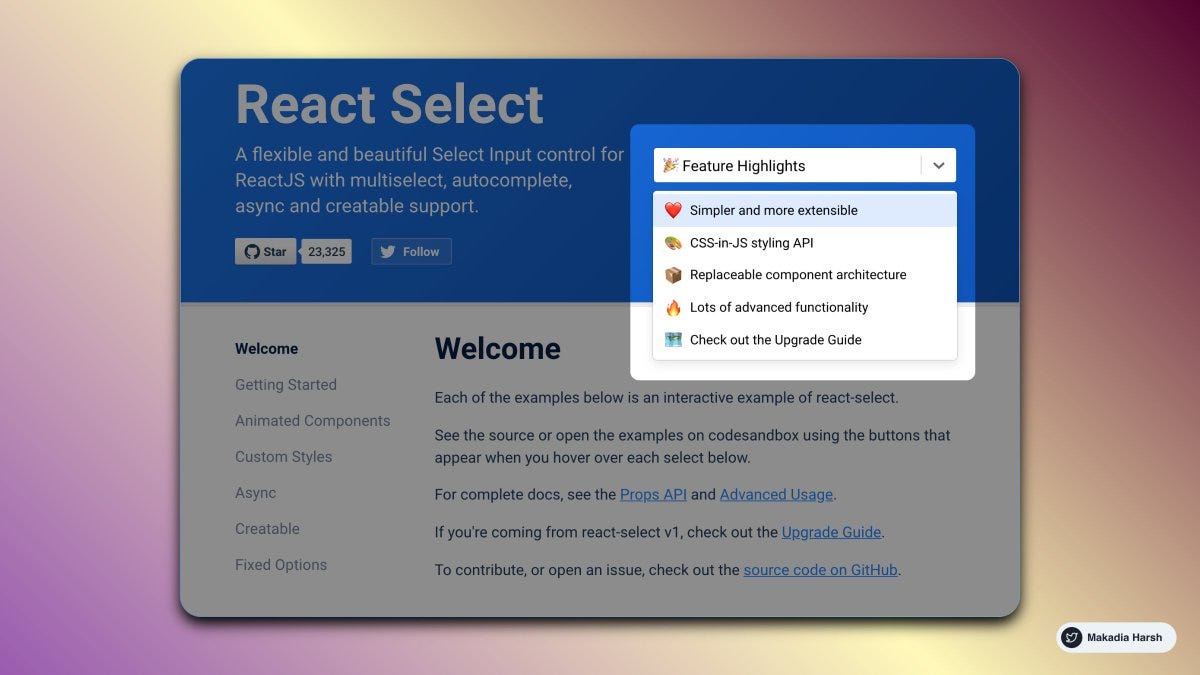Click the red heart icon next to Simpler option
The width and height of the screenshot is (1200, 675).
click(x=674, y=210)
